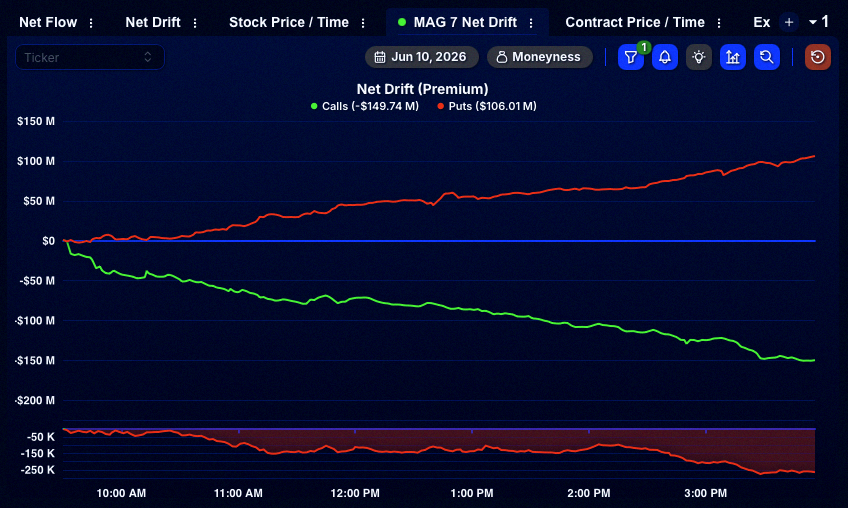Image resolution: width=848 pixels, height=508 pixels.
Task: Click the Moneyness filter button
Action: coord(540,57)
